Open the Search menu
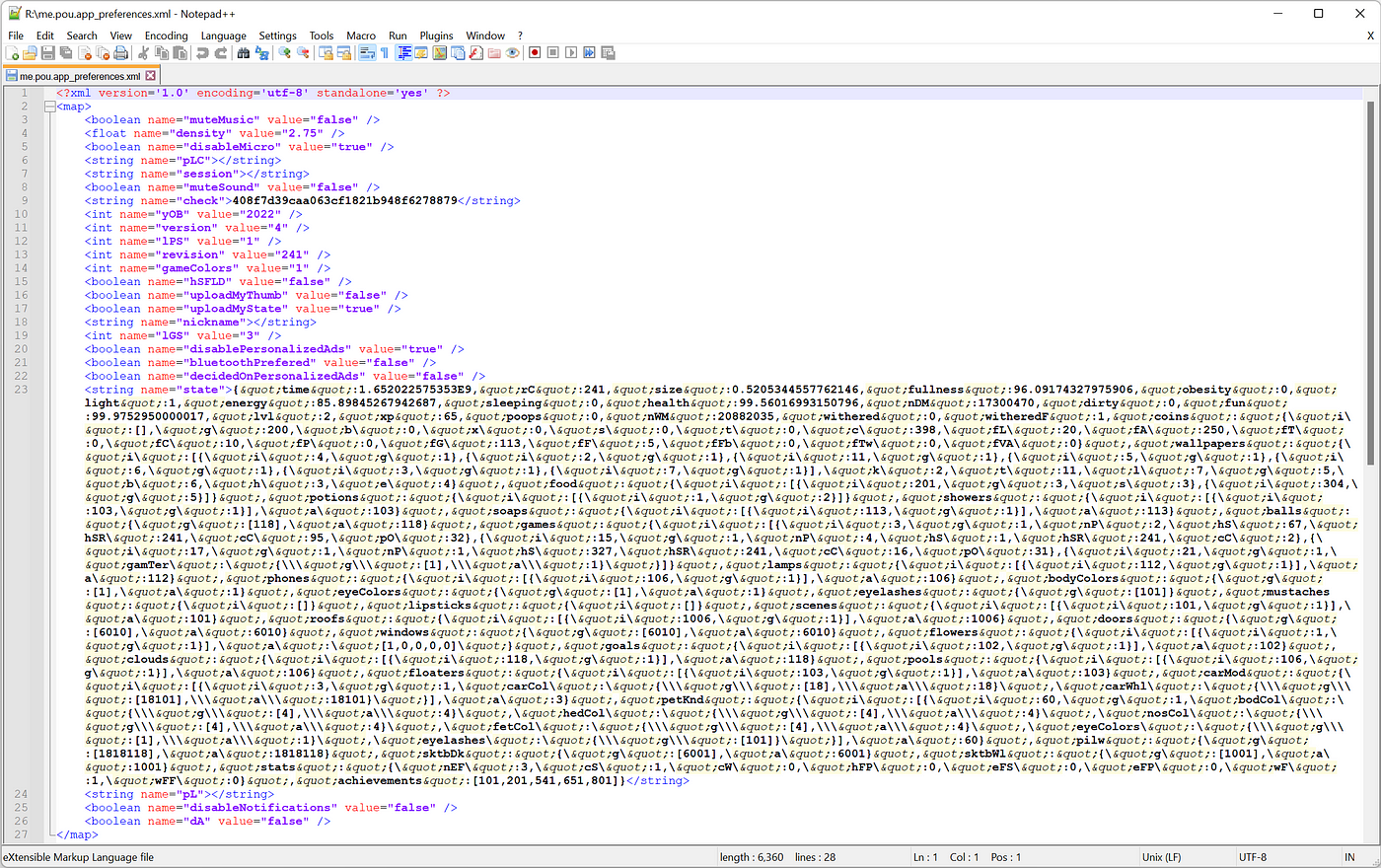The width and height of the screenshot is (1381, 868). (82, 36)
